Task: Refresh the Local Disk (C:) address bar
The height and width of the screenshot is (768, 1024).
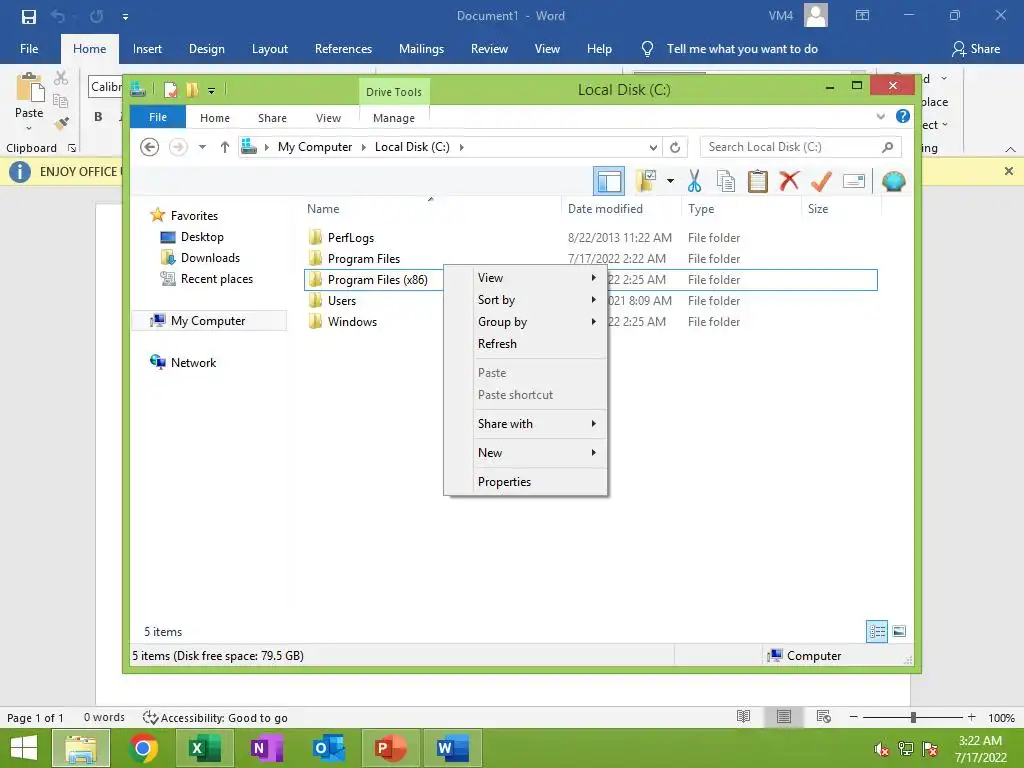Action: coord(675,147)
